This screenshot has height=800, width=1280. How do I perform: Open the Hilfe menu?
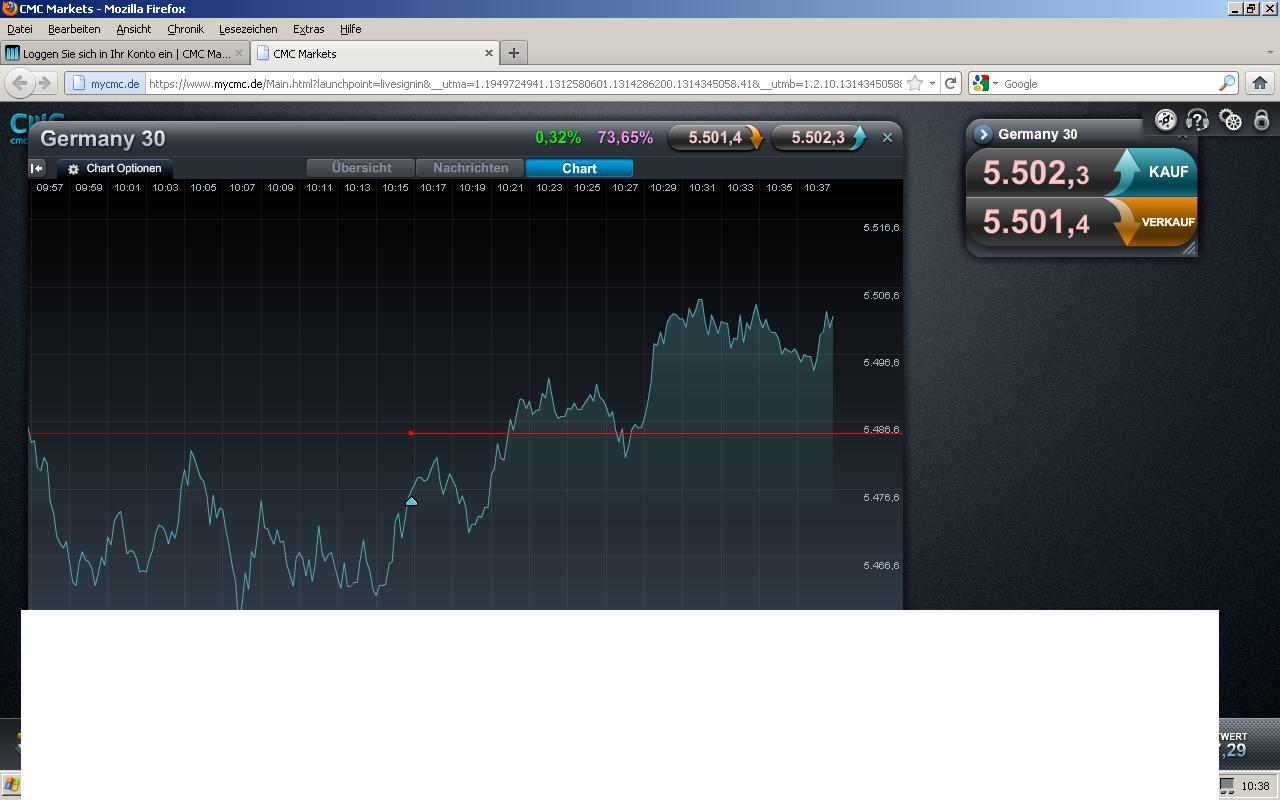[x=350, y=29]
